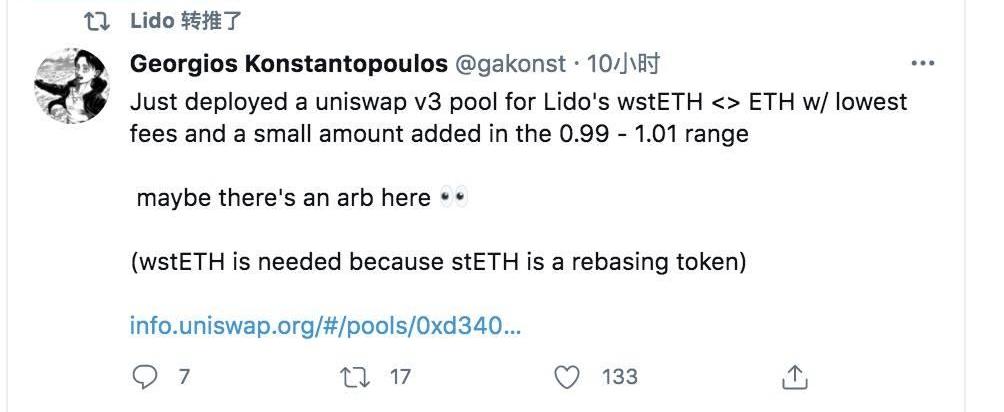This screenshot has width=1004, height=412.
Task: Click the retweet arrows icon below the tweet
Action: [x=355, y=377]
